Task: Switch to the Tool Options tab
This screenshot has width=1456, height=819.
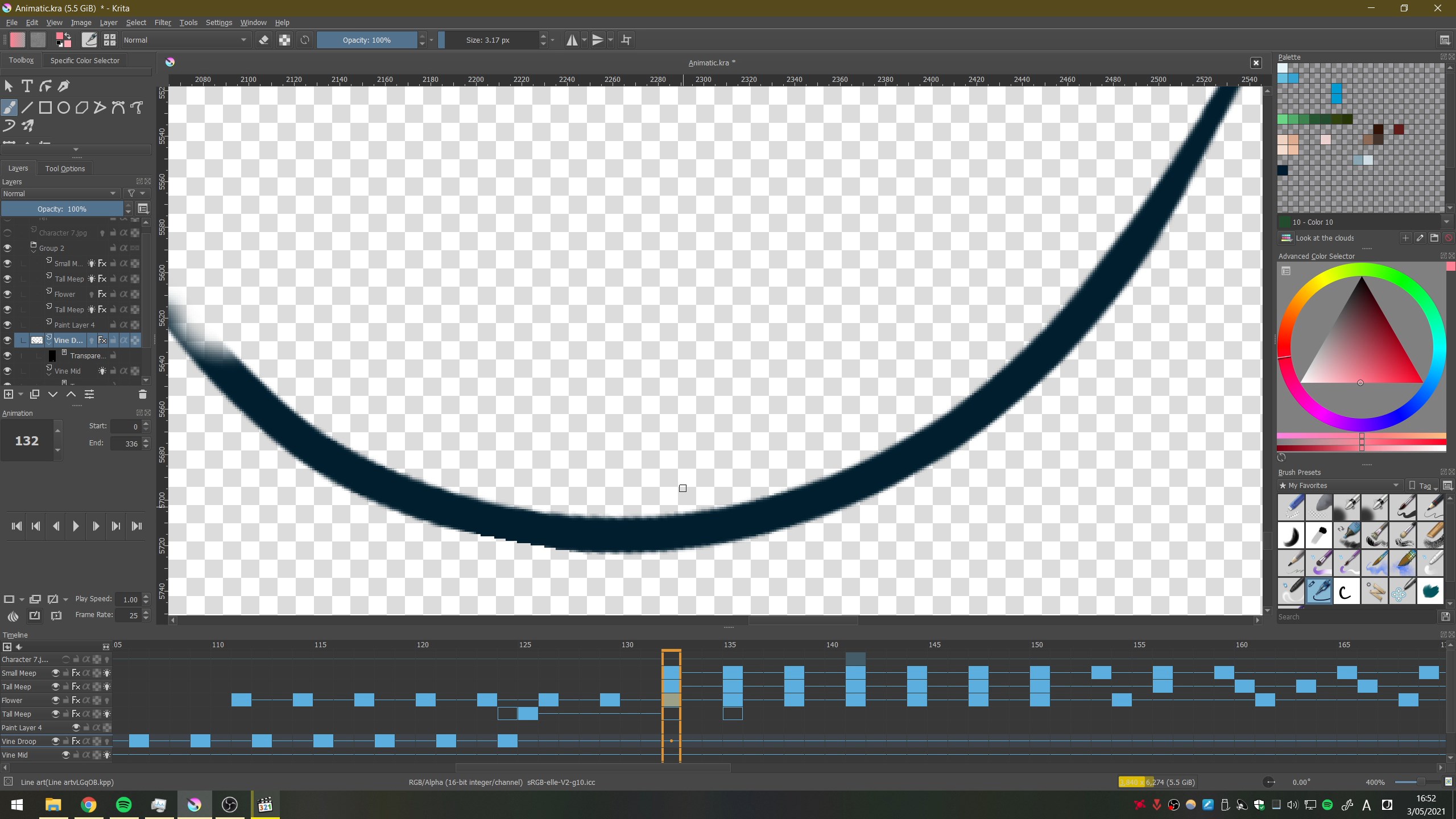Action: (x=65, y=168)
